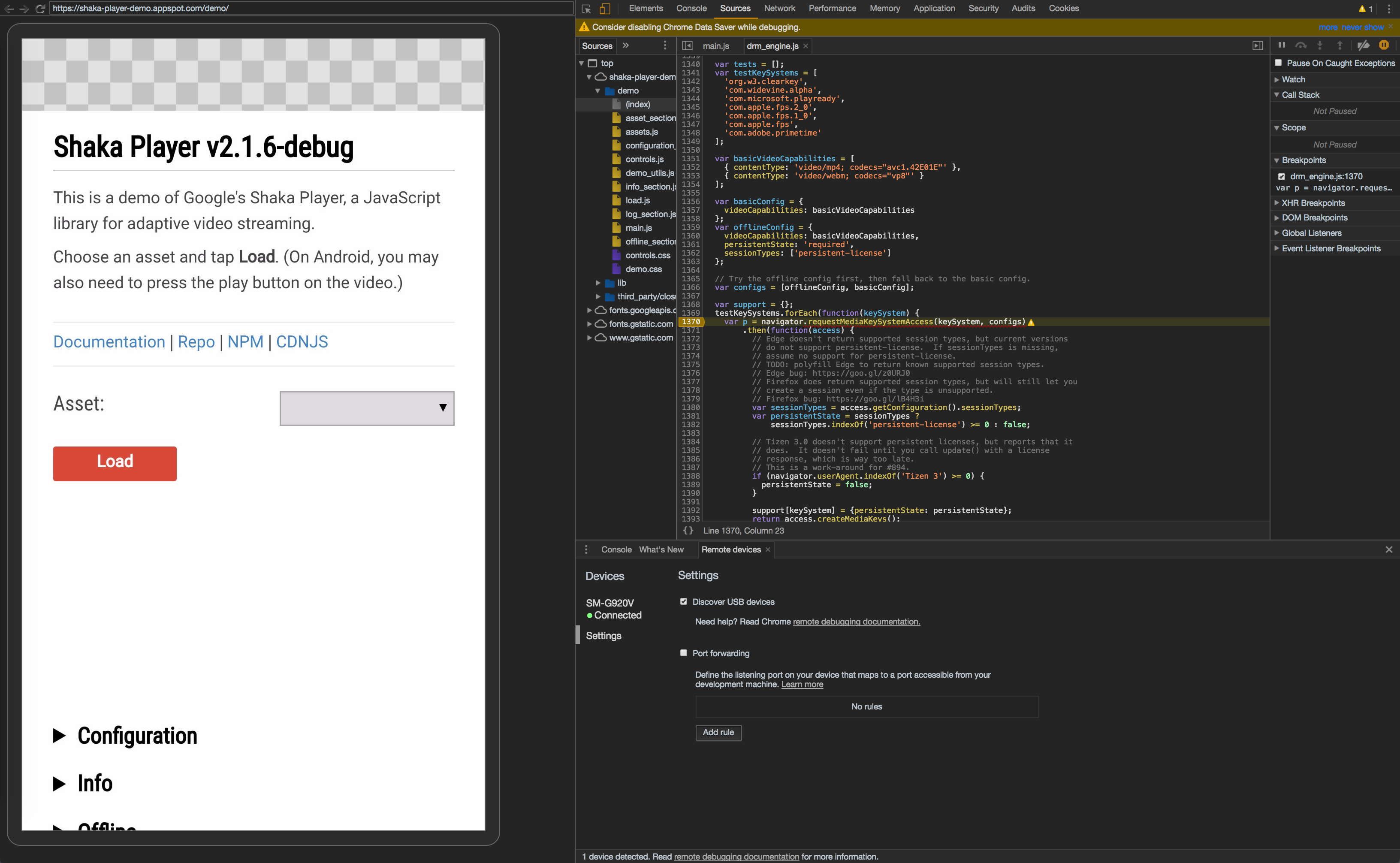Uncheck the Discover USB devices checkbox
The image size is (1400, 863).
pos(683,601)
